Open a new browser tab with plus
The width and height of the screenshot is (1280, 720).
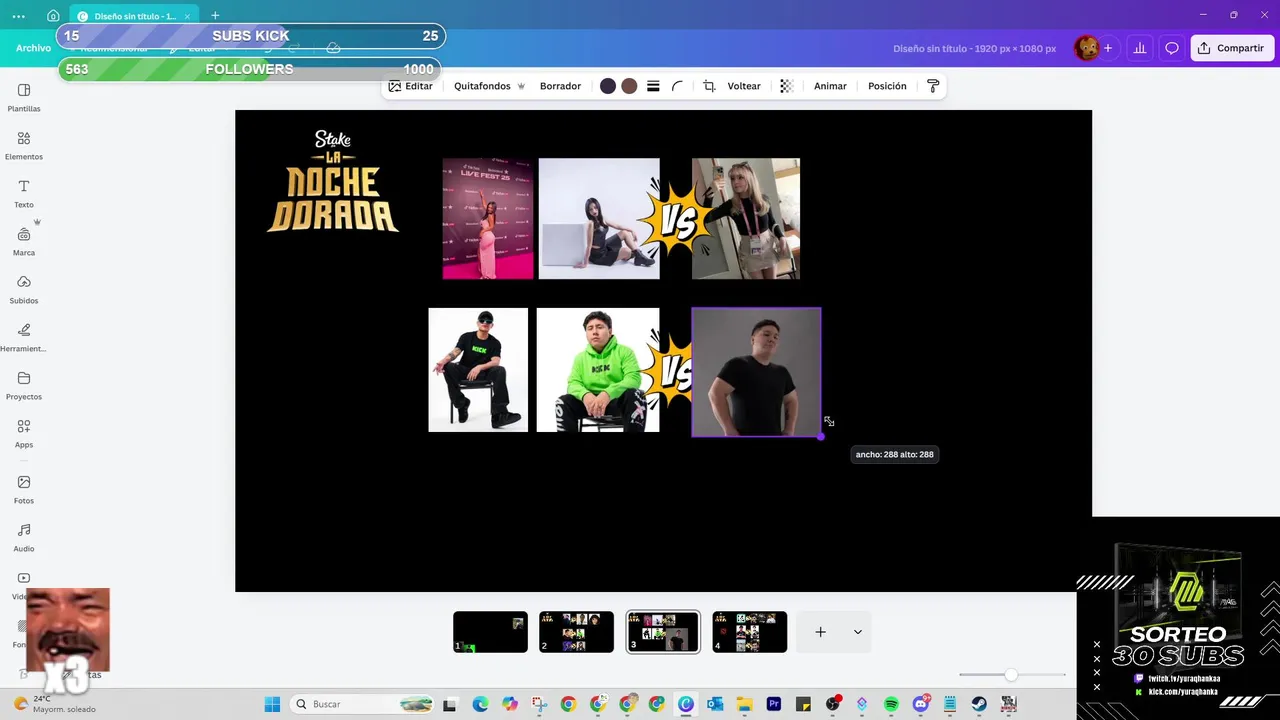coord(215,16)
